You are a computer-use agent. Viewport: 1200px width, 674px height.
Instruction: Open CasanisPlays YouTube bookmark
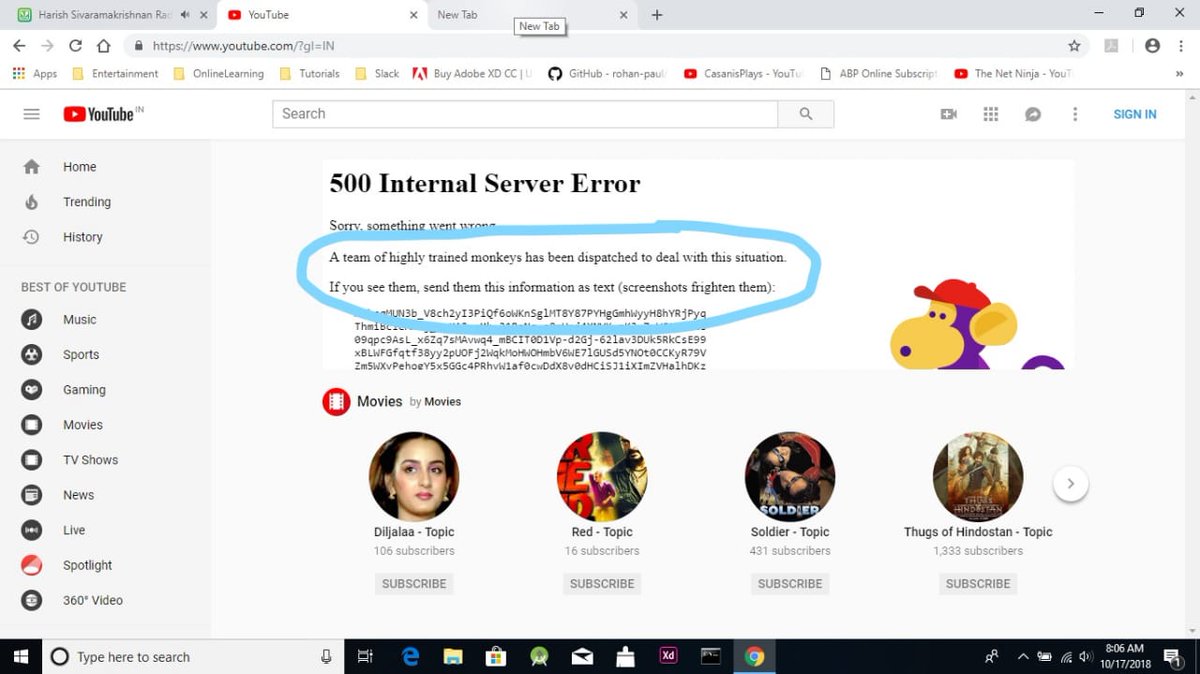[744, 73]
